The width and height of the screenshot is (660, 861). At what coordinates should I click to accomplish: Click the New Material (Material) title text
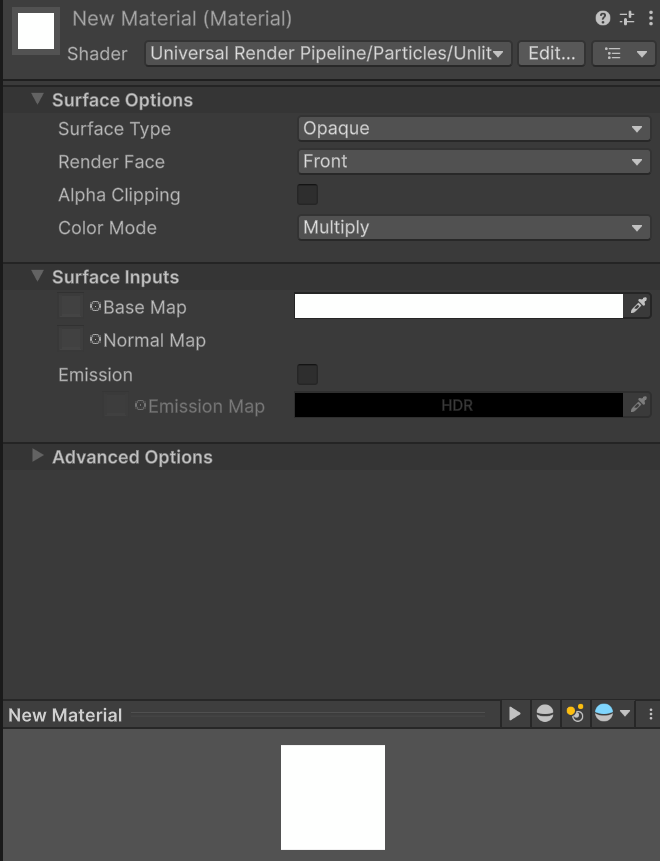pos(182,19)
